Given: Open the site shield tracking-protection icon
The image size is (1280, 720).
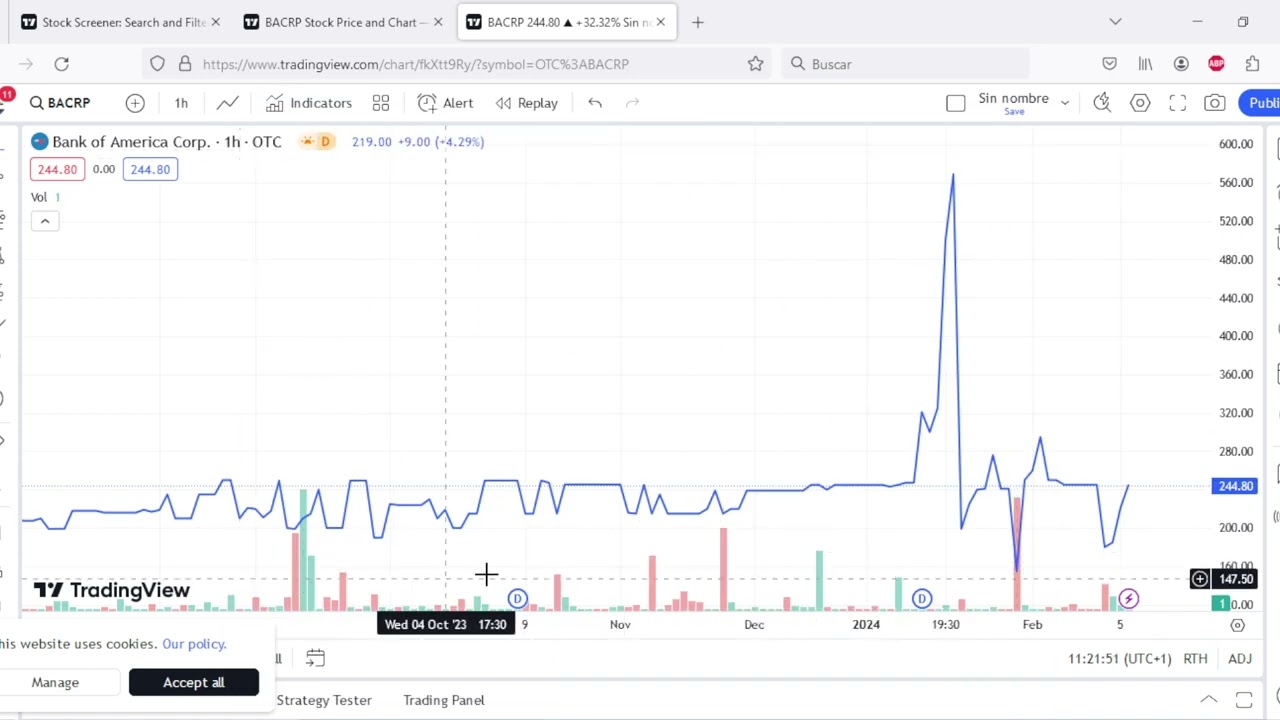Looking at the screenshot, I should 157,64.
